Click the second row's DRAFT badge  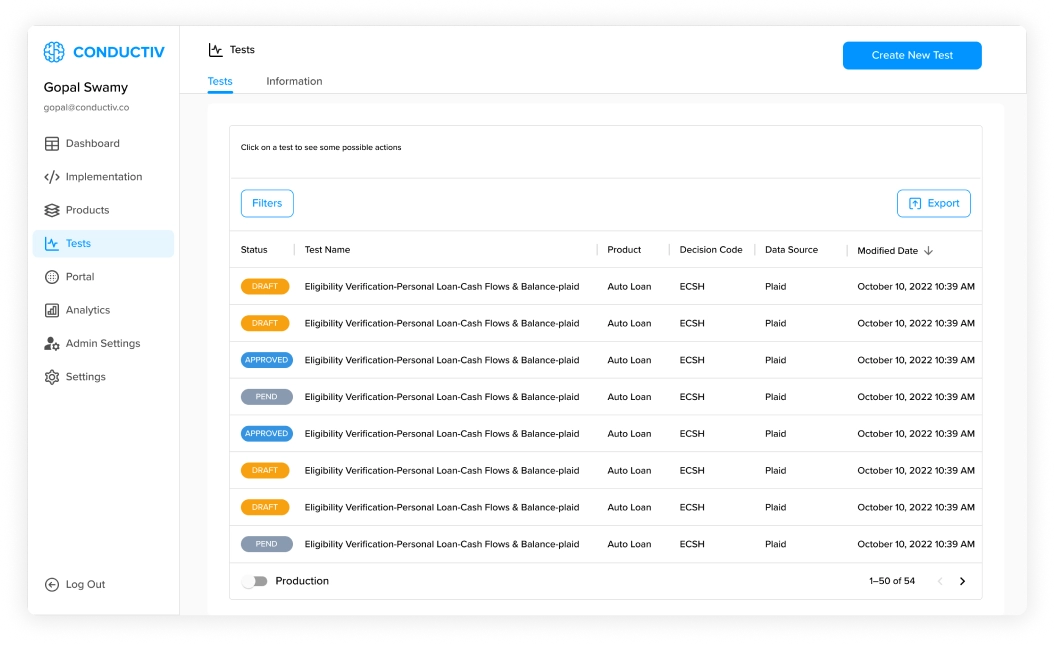[265, 323]
